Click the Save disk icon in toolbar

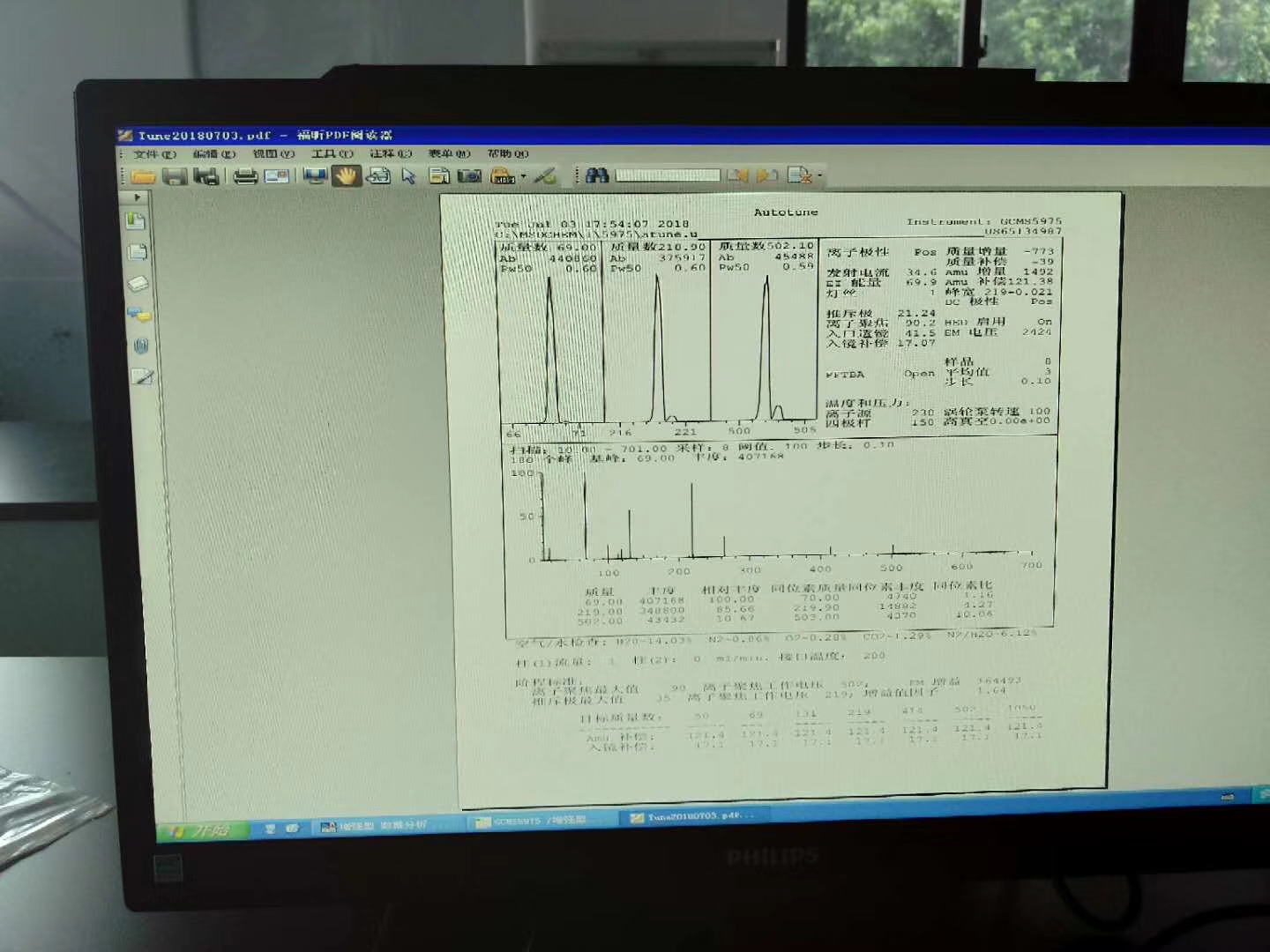click(175, 176)
